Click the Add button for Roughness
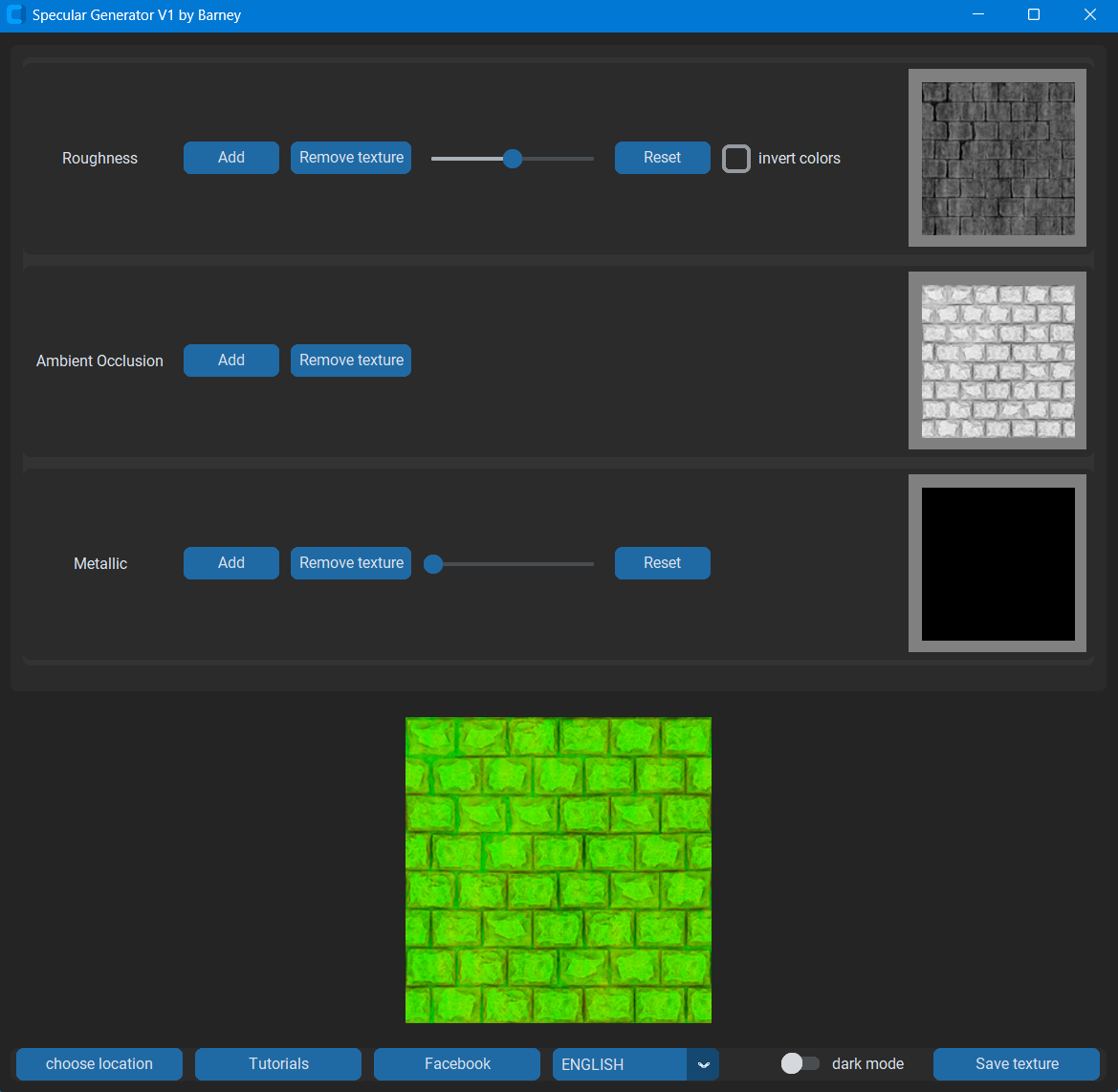Viewport: 1118px width, 1092px height. click(x=231, y=158)
